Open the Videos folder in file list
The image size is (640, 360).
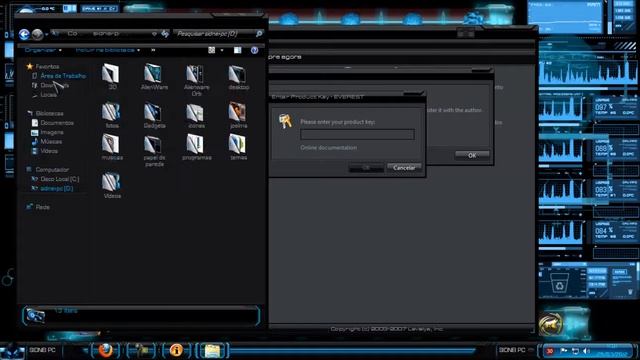tap(112, 185)
